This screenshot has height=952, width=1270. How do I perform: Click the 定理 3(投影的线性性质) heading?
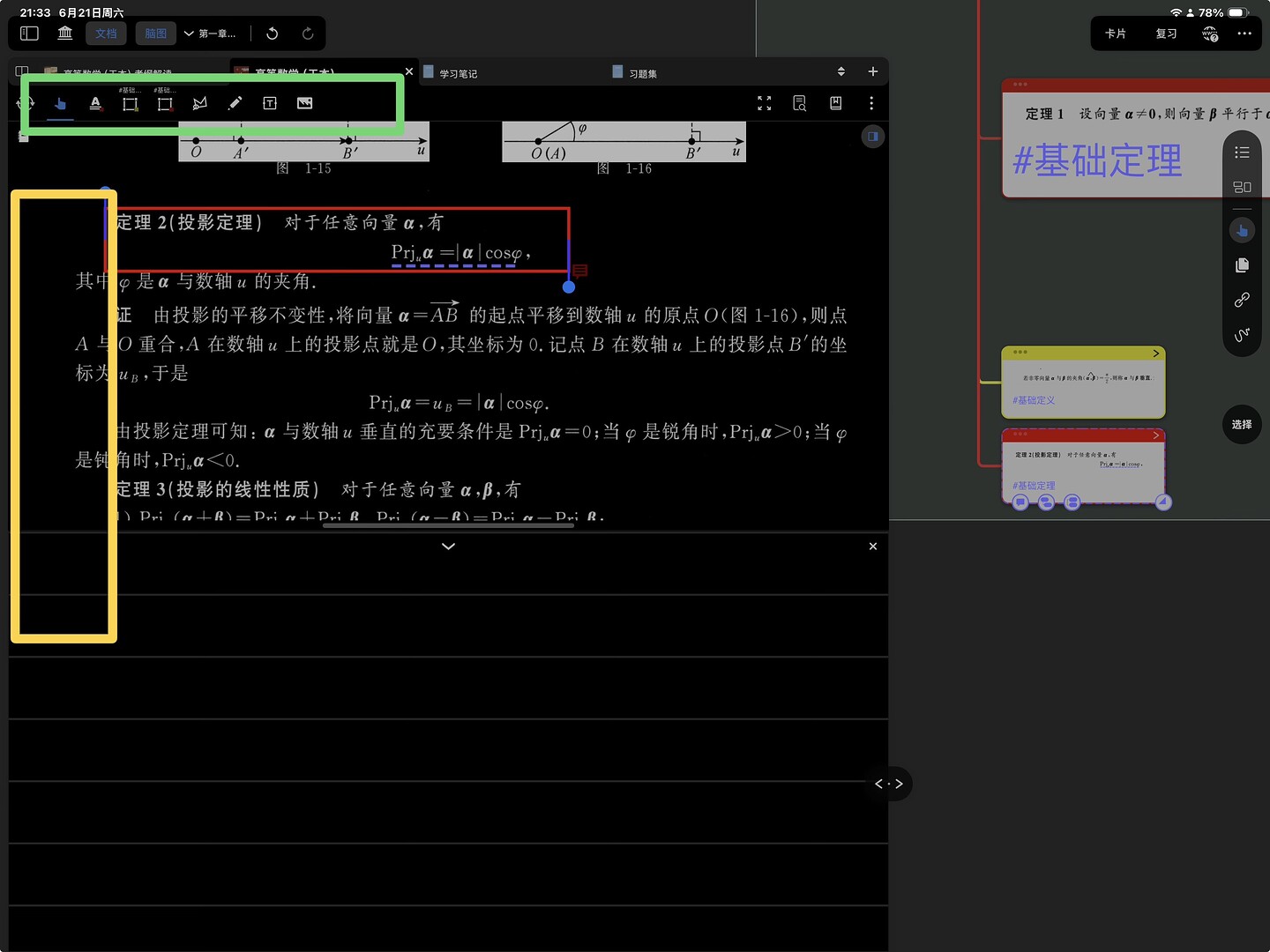[x=217, y=489]
